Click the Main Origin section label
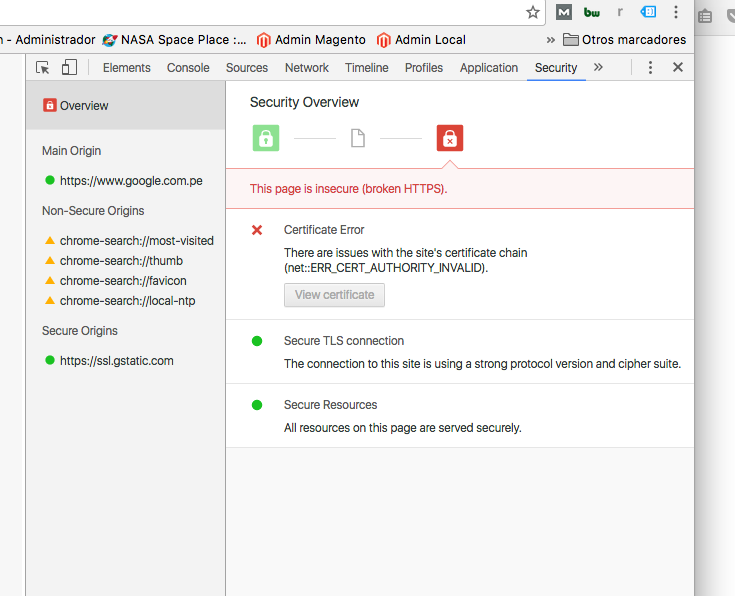This screenshot has height=596, width=735. click(71, 151)
